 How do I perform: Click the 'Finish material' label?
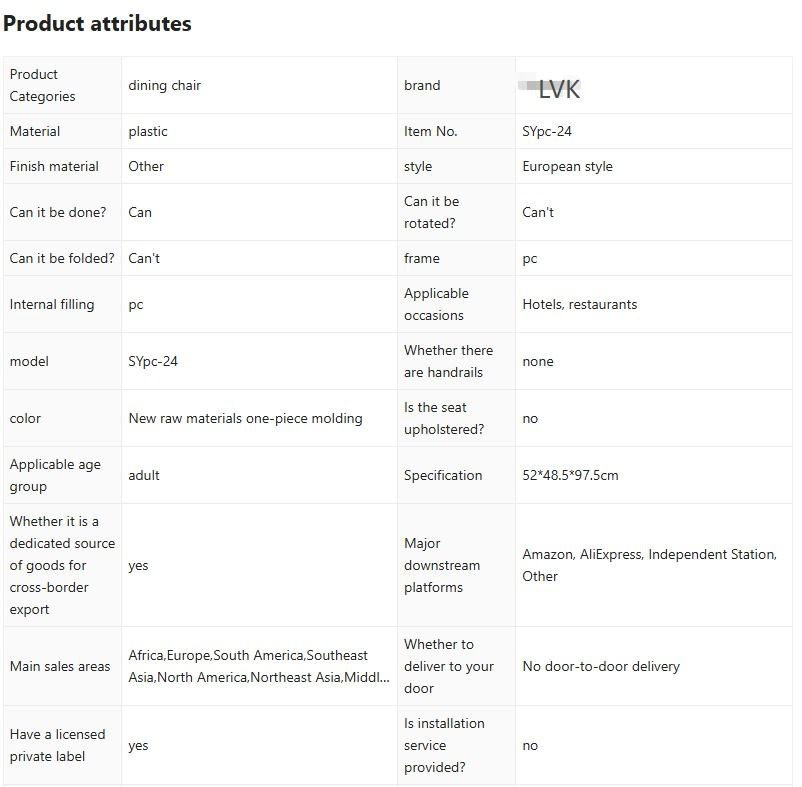[x=54, y=166]
